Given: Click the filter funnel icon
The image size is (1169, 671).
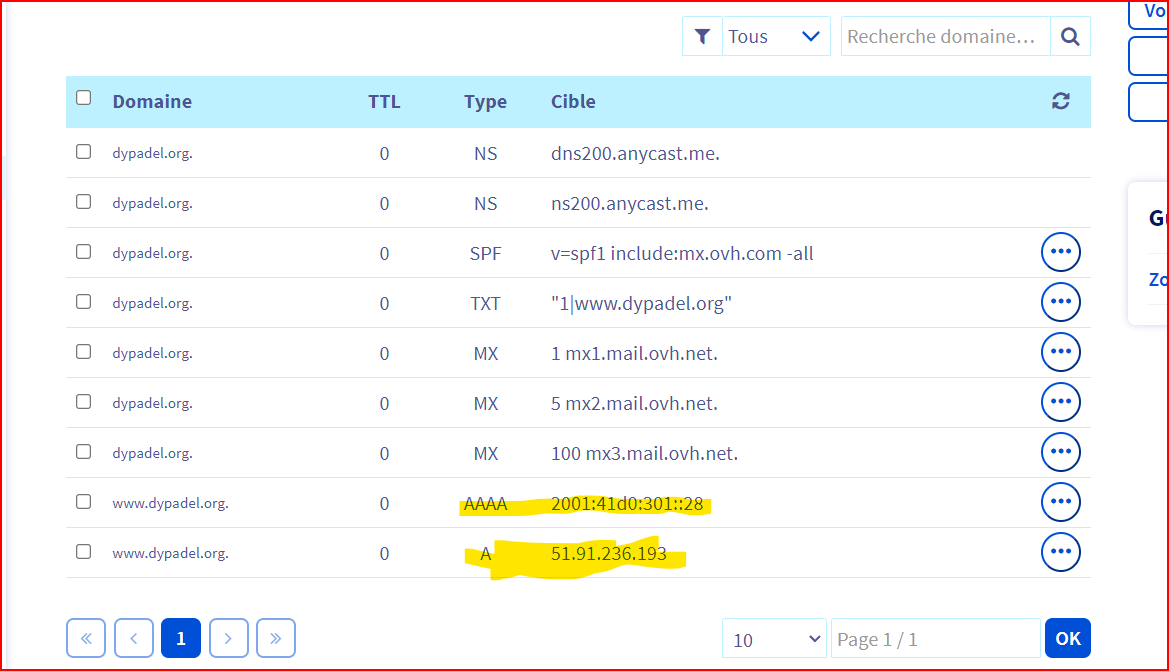Looking at the screenshot, I should (x=702, y=36).
